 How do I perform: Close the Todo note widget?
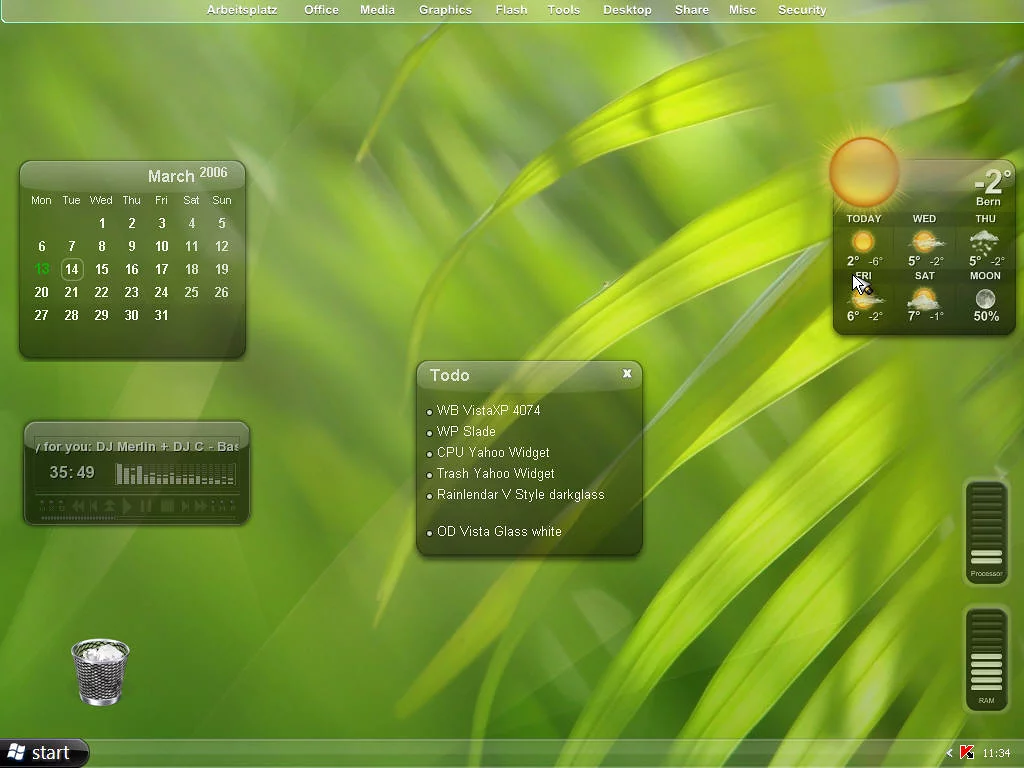click(x=627, y=373)
